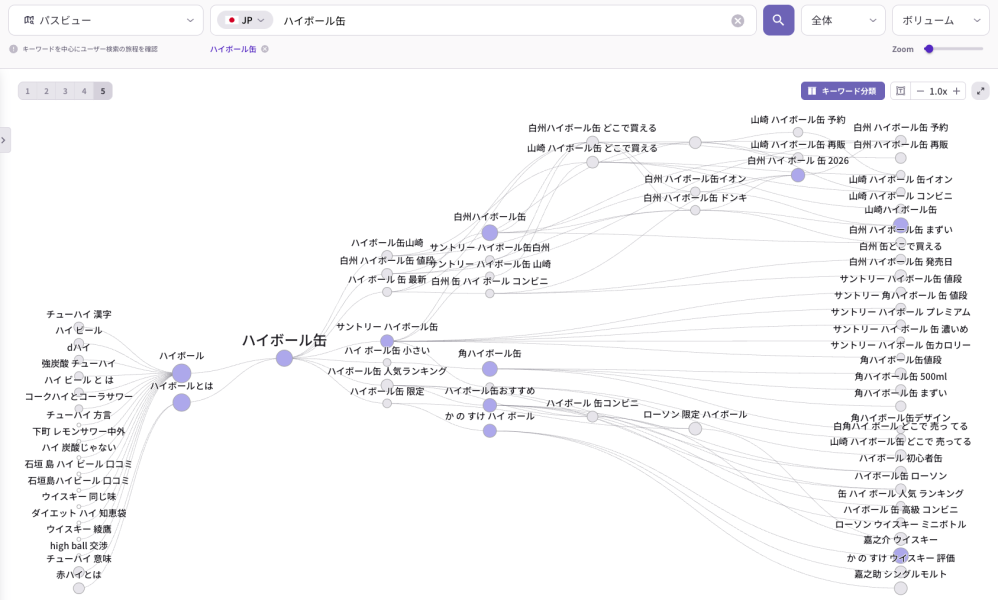The image size is (998, 600).
Task: Select depth level 2 tab
Action: 46,91
